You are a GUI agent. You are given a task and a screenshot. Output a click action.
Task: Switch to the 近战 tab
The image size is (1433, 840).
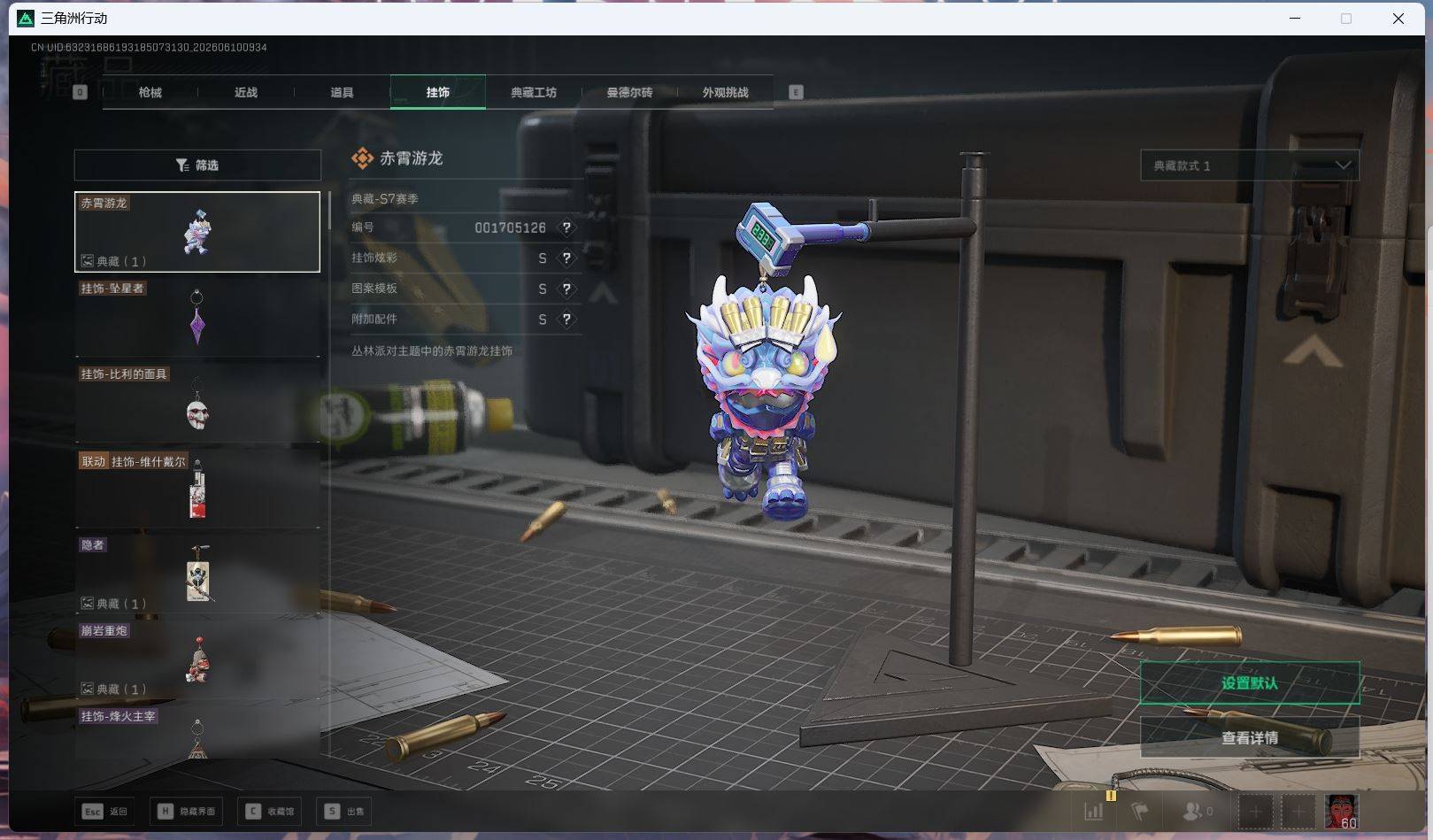pos(246,92)
